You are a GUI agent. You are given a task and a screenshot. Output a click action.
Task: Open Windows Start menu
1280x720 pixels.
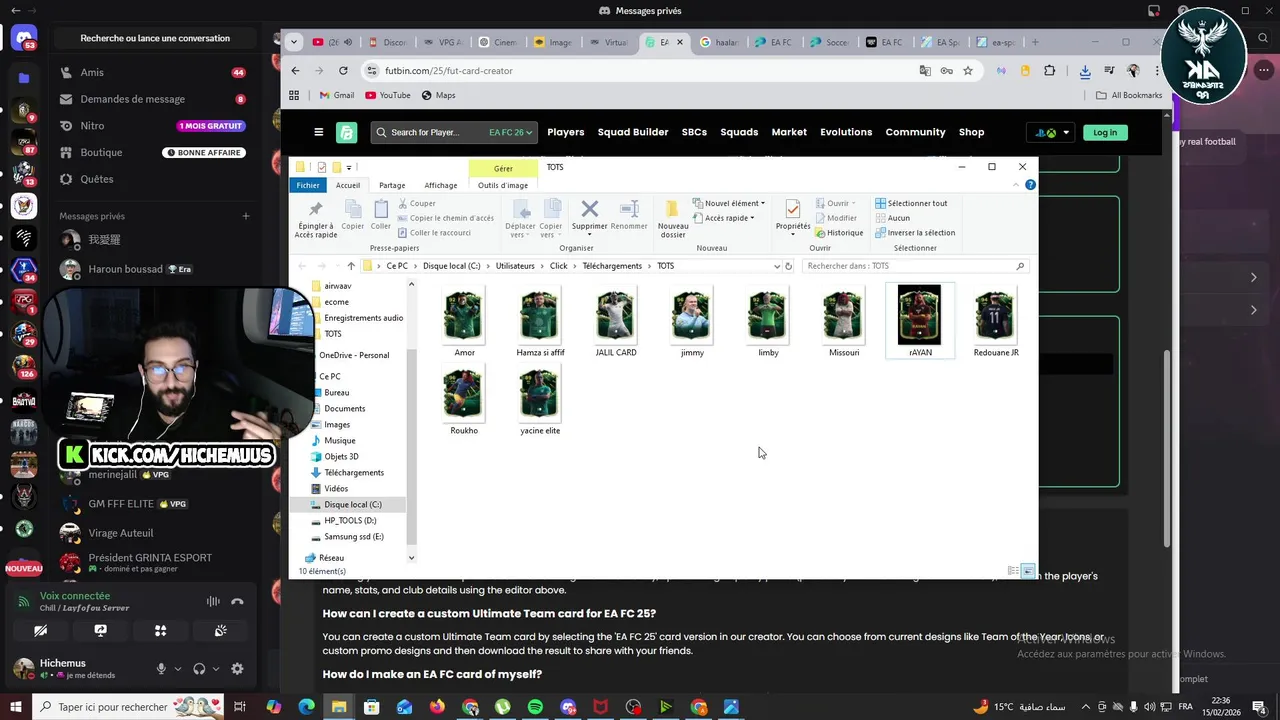17,707
